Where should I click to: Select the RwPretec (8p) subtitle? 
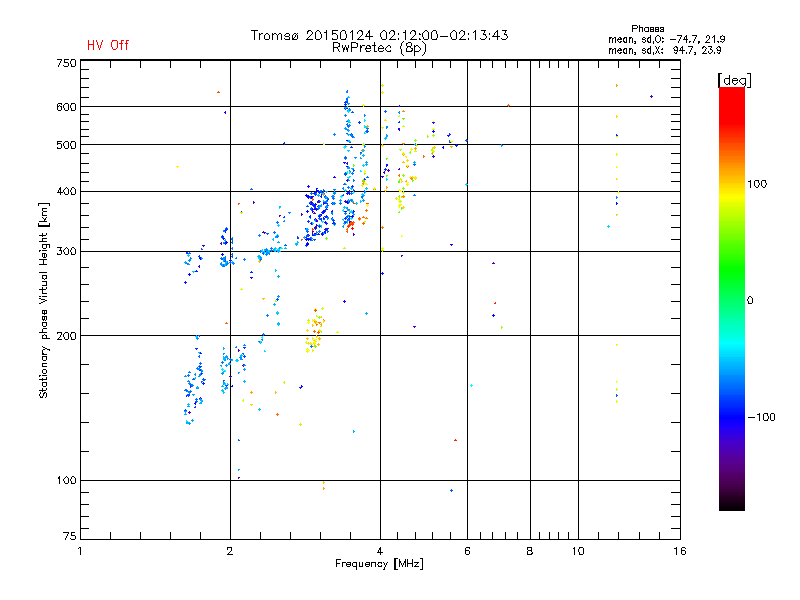click(x=379, y=47)
